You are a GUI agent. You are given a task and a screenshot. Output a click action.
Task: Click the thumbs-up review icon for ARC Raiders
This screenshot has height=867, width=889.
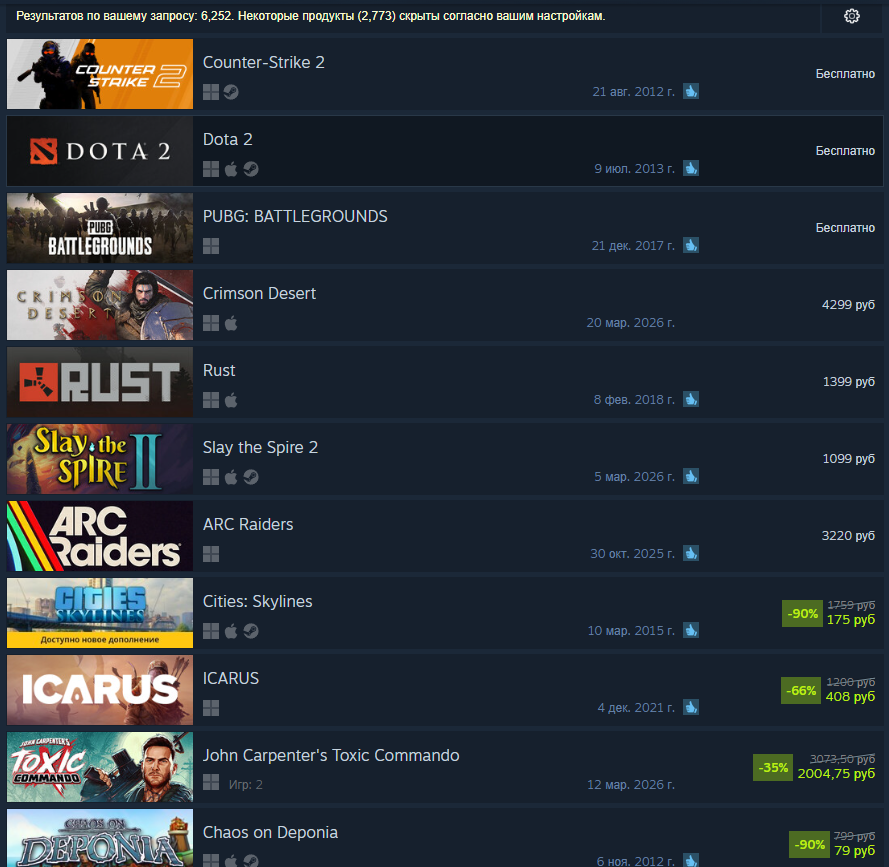tap(691, 553)
